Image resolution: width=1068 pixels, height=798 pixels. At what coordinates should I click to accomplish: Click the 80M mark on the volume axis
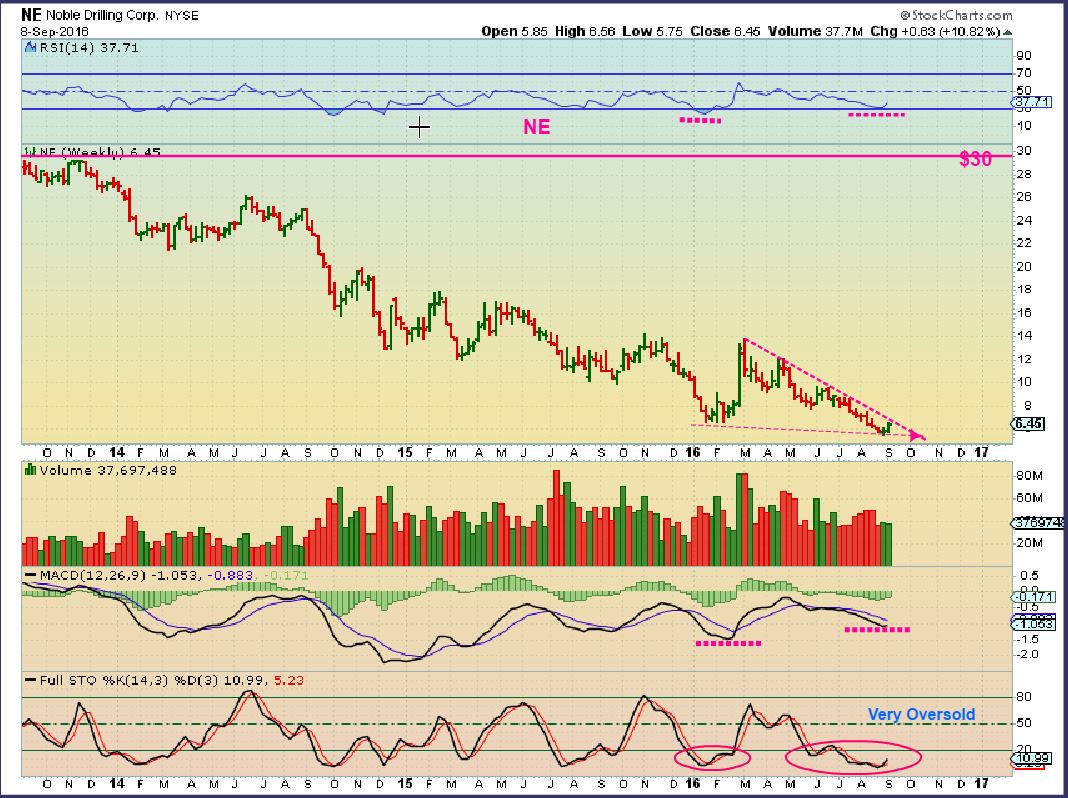[1029, 475]
